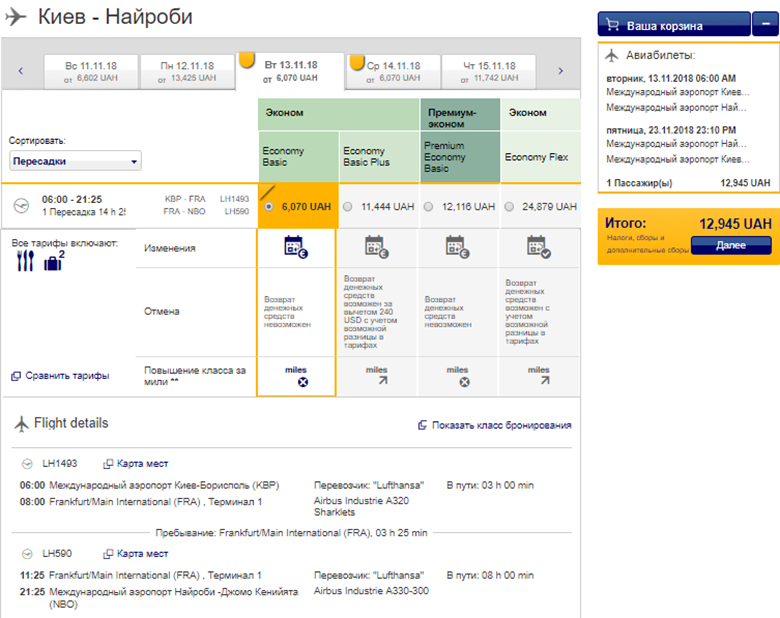Click the Economy Flex changes calendar icon

pyautogui.click(x=540, y=246)
